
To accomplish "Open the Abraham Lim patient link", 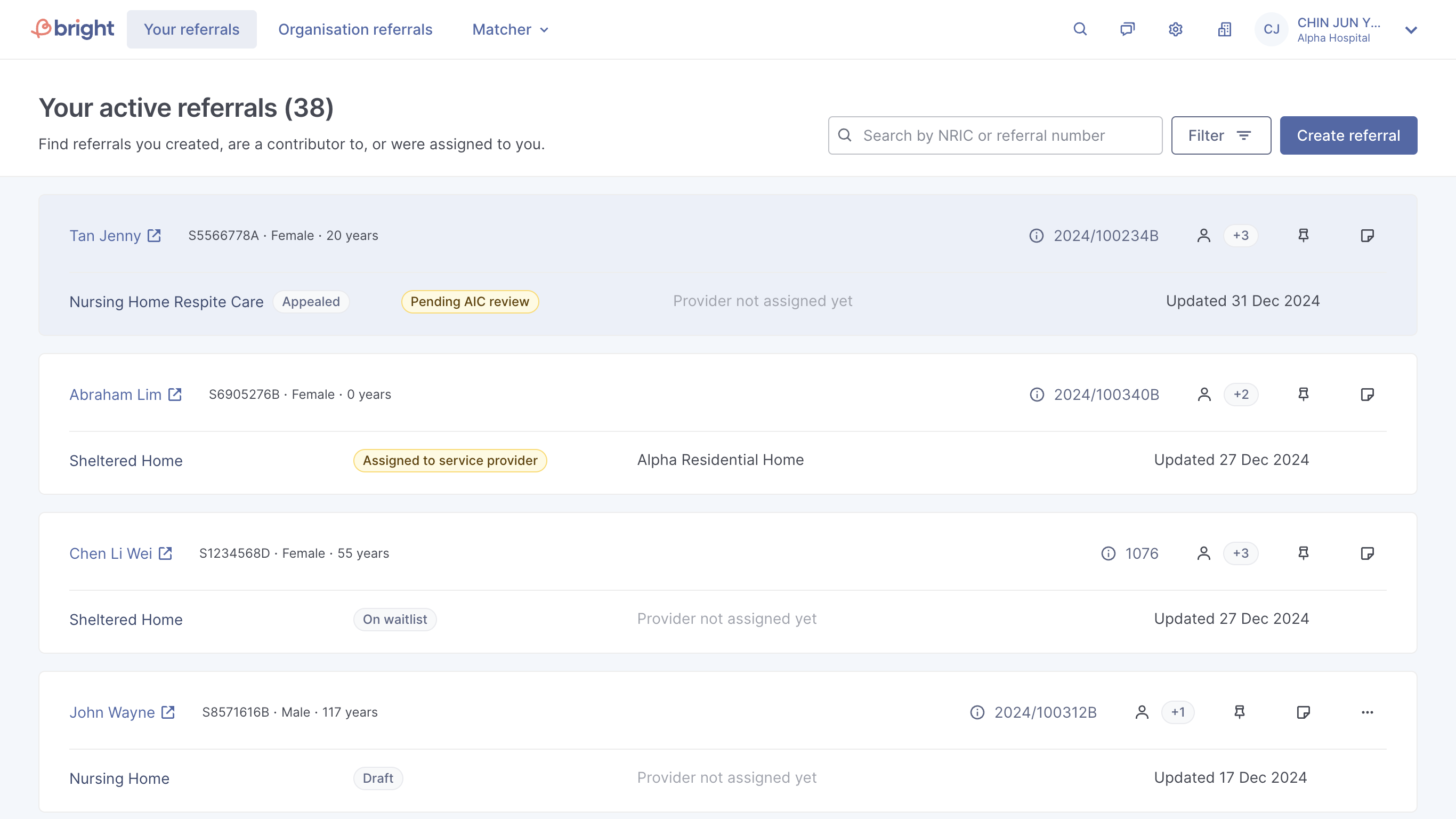I will [x=115, y=394].
